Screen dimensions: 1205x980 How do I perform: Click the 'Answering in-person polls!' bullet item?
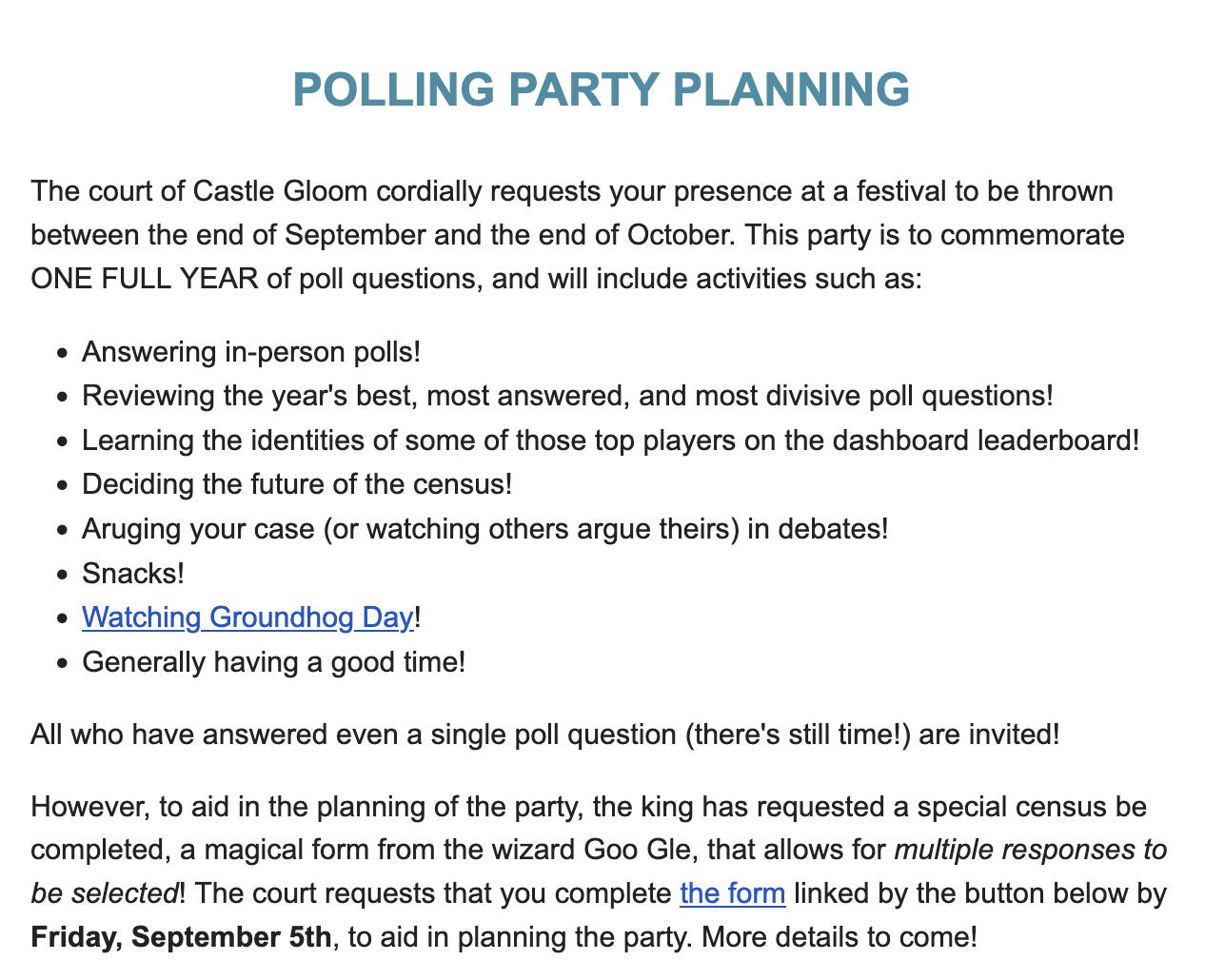coord(251,352)
